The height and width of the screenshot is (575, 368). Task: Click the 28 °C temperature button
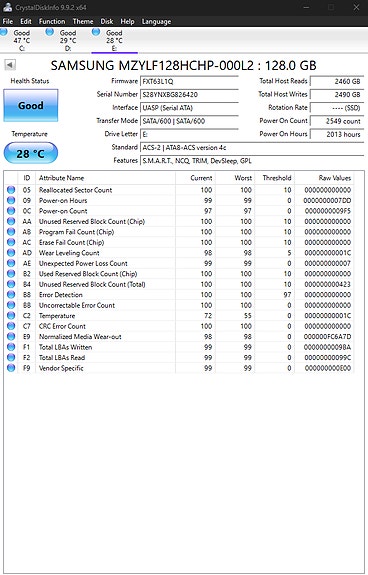point(31,153)
